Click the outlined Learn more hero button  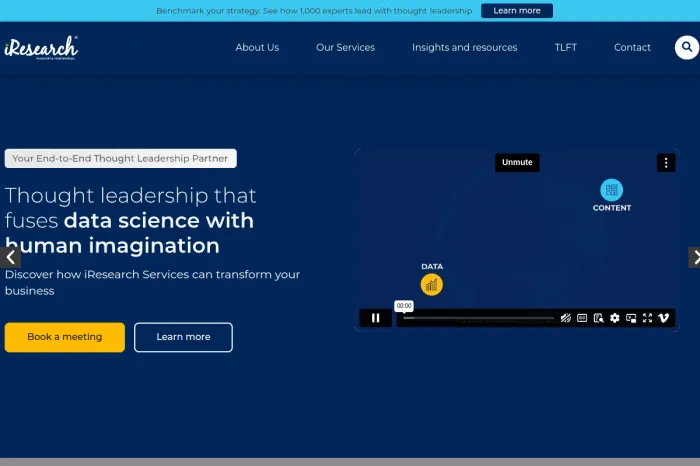tap(183, 337)
